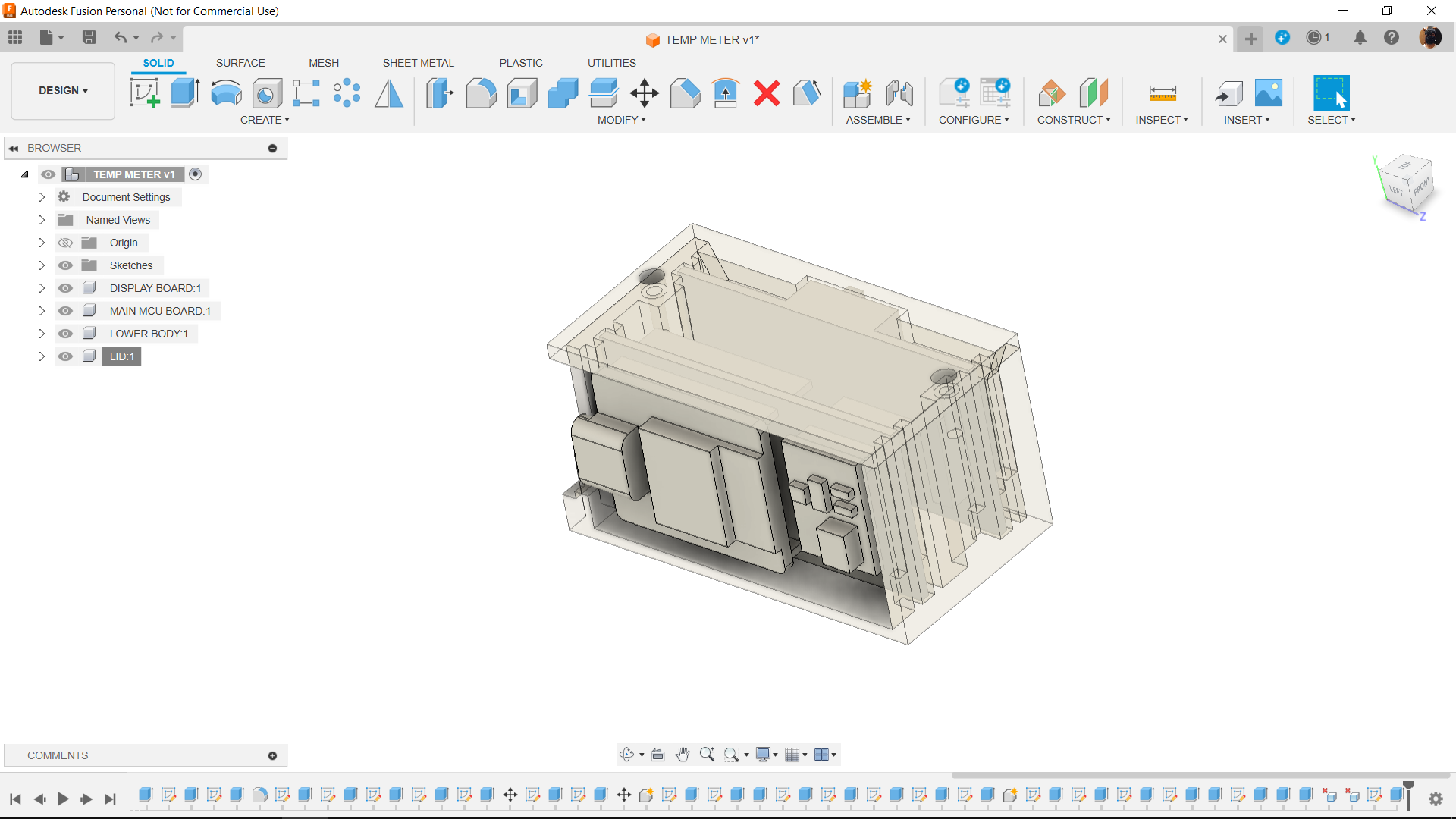Toggle visibility of LOWER BODY:1 layer
This screenshot has width=1456, height=819.
coord(65,333)
